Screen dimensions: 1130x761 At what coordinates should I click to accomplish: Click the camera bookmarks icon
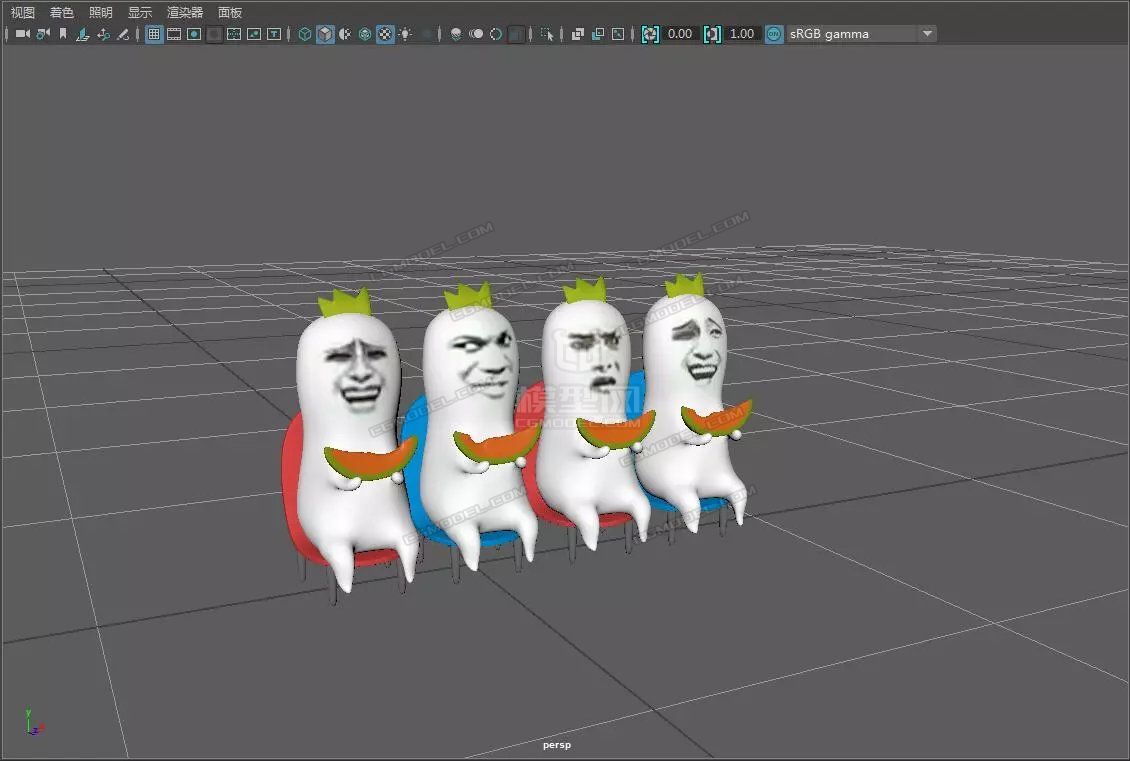click(x=63, y=34)
